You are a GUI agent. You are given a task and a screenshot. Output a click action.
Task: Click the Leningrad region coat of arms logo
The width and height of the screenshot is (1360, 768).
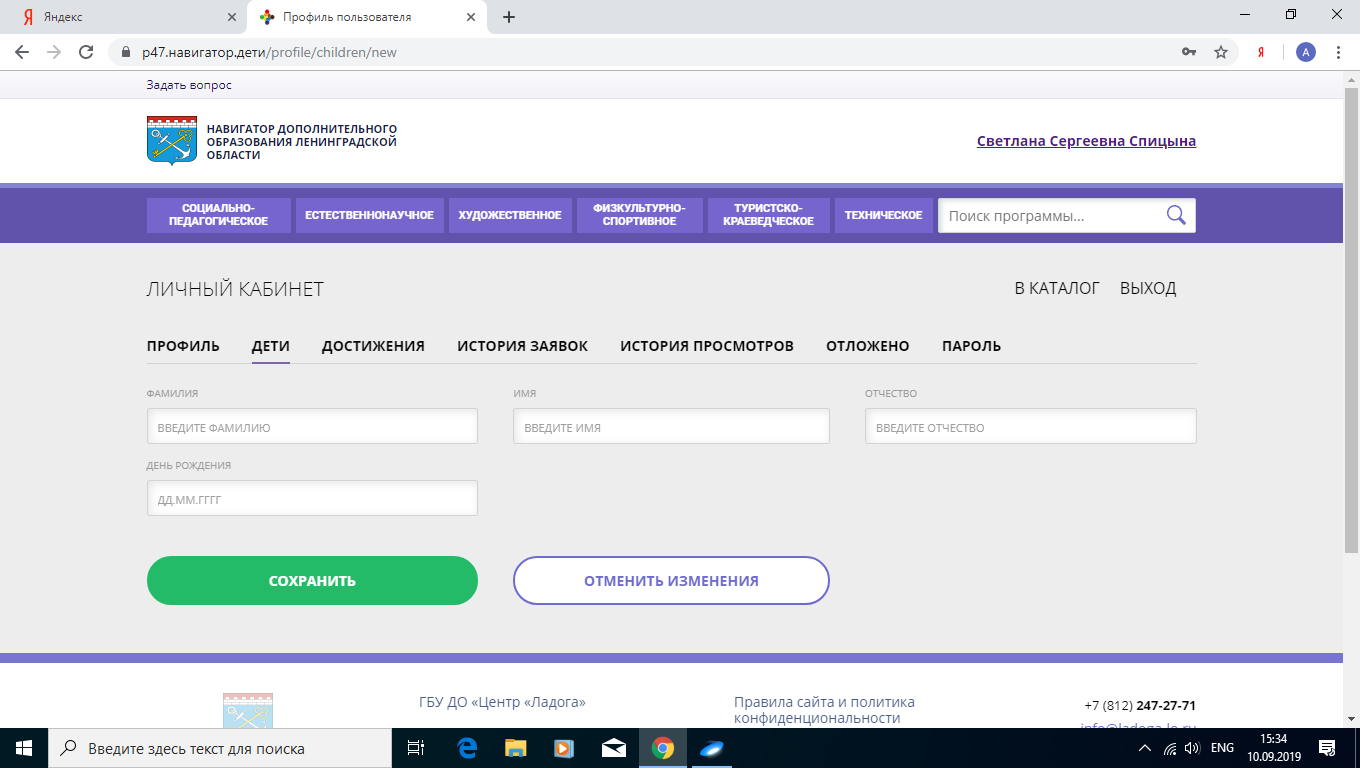[x=172, y=141]
